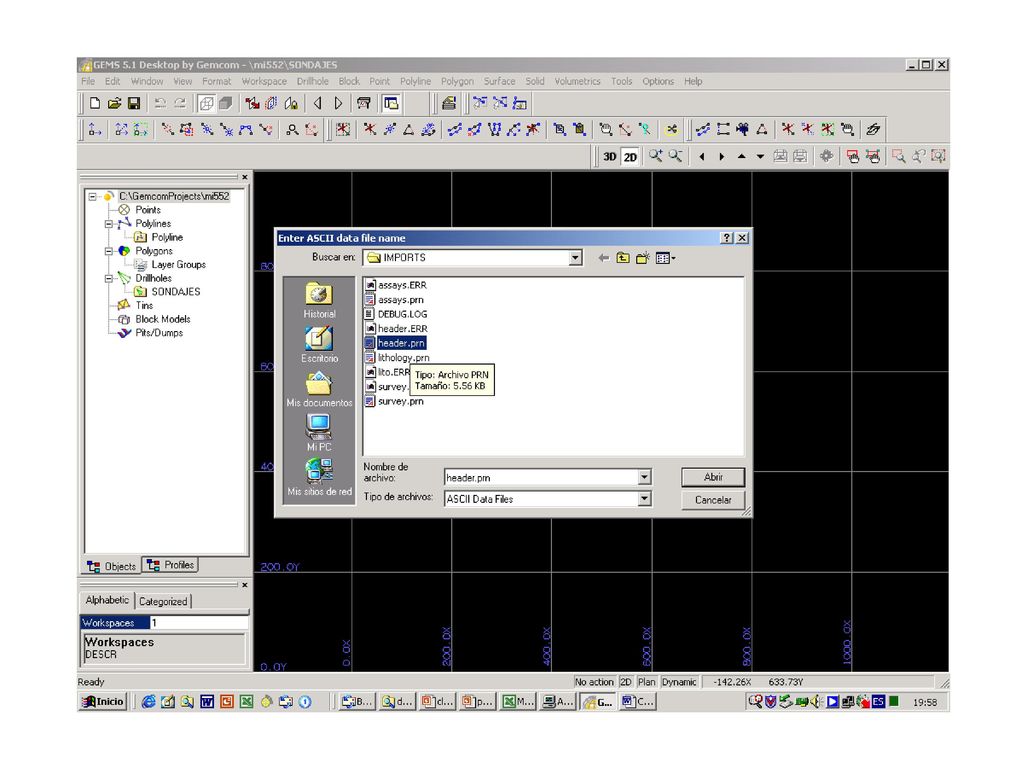Click the Inicio start button
The image size is (1024, 768).
pos(103,702)
